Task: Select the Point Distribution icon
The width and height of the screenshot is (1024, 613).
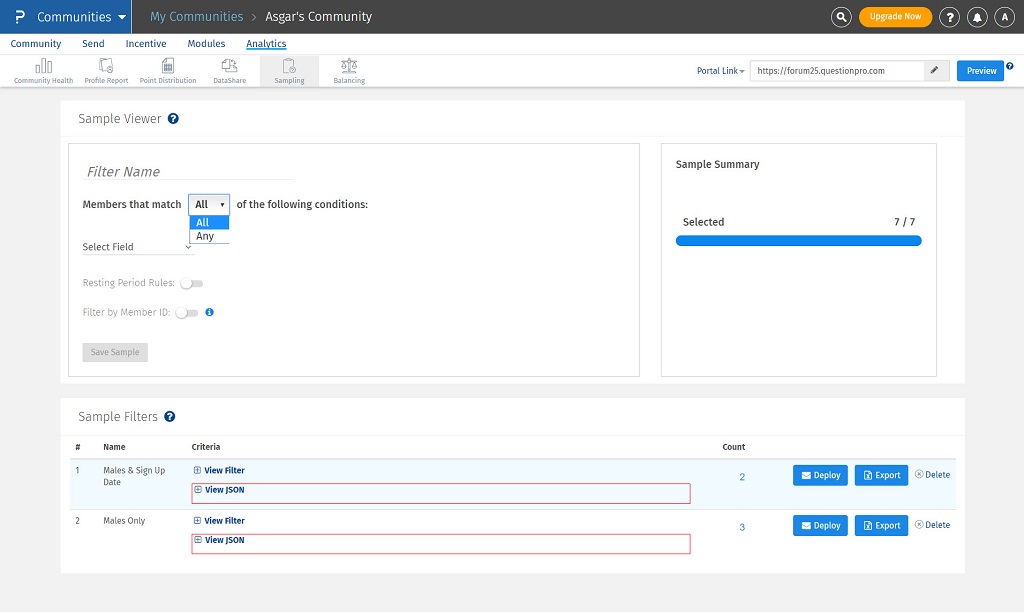Action: (x=167, y=67)
